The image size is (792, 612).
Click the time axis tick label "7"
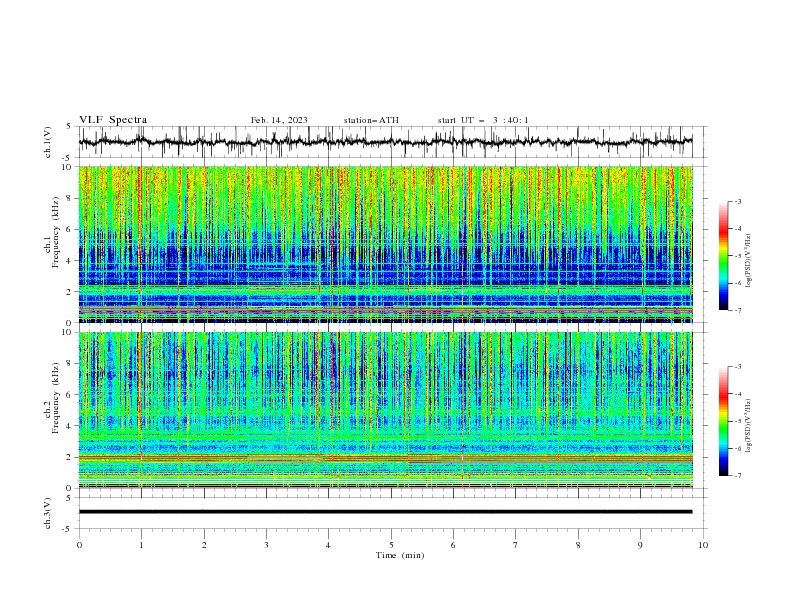pyautogui.click(x=516, y=545)
